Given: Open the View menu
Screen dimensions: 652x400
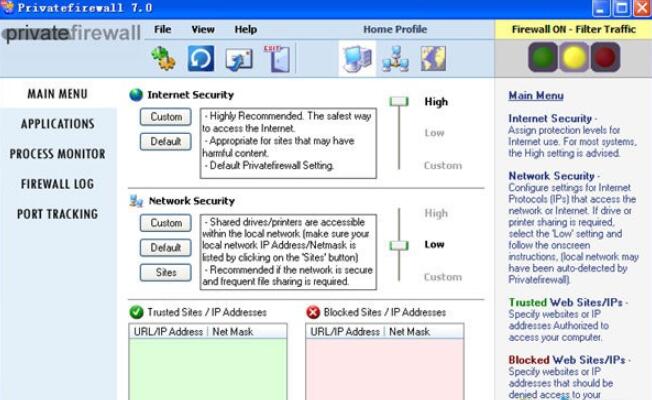Looking at the screenshot, I should [203, 30].
